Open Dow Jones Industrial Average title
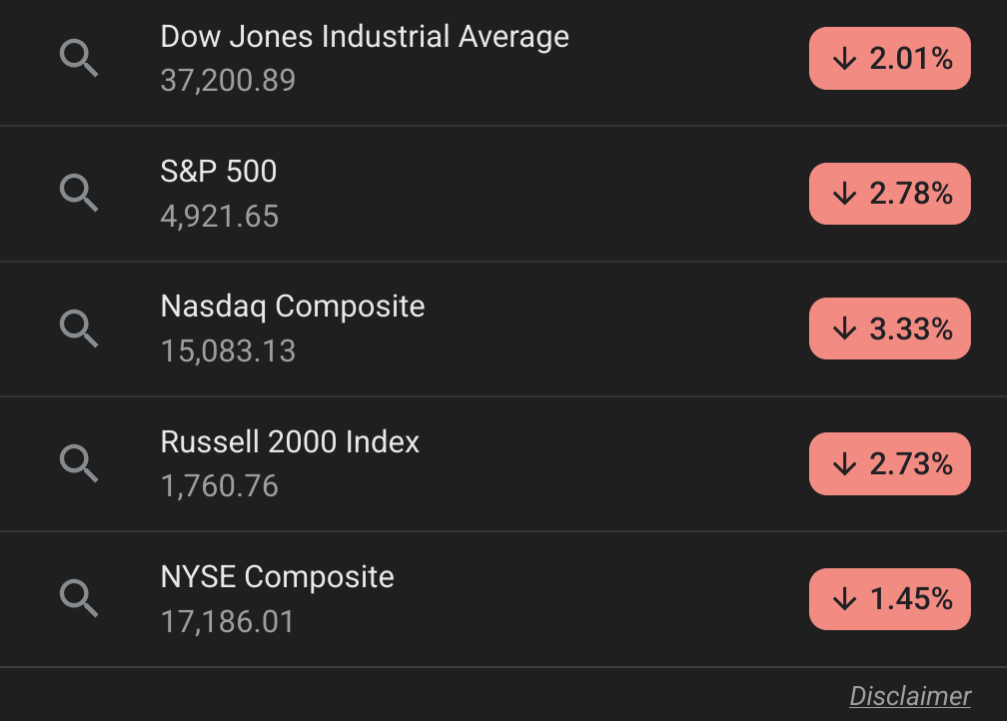Screen dimensions: 1007x721 (365, 37)
